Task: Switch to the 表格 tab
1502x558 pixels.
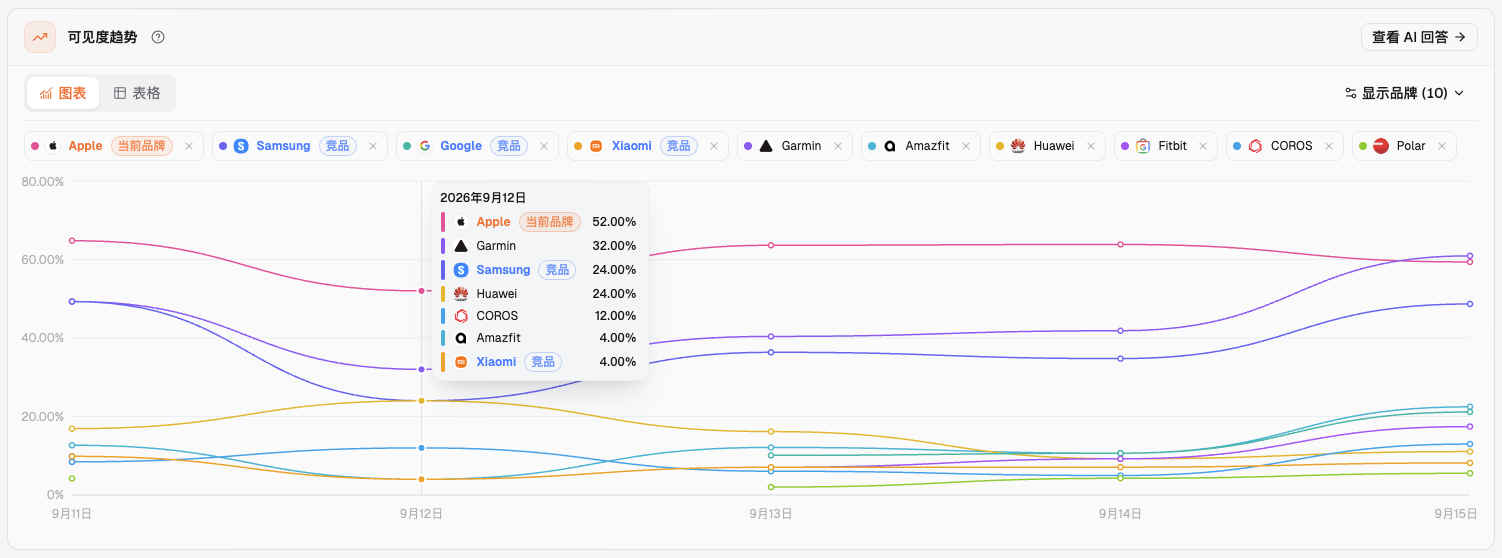Action: (x=137, y=93)
